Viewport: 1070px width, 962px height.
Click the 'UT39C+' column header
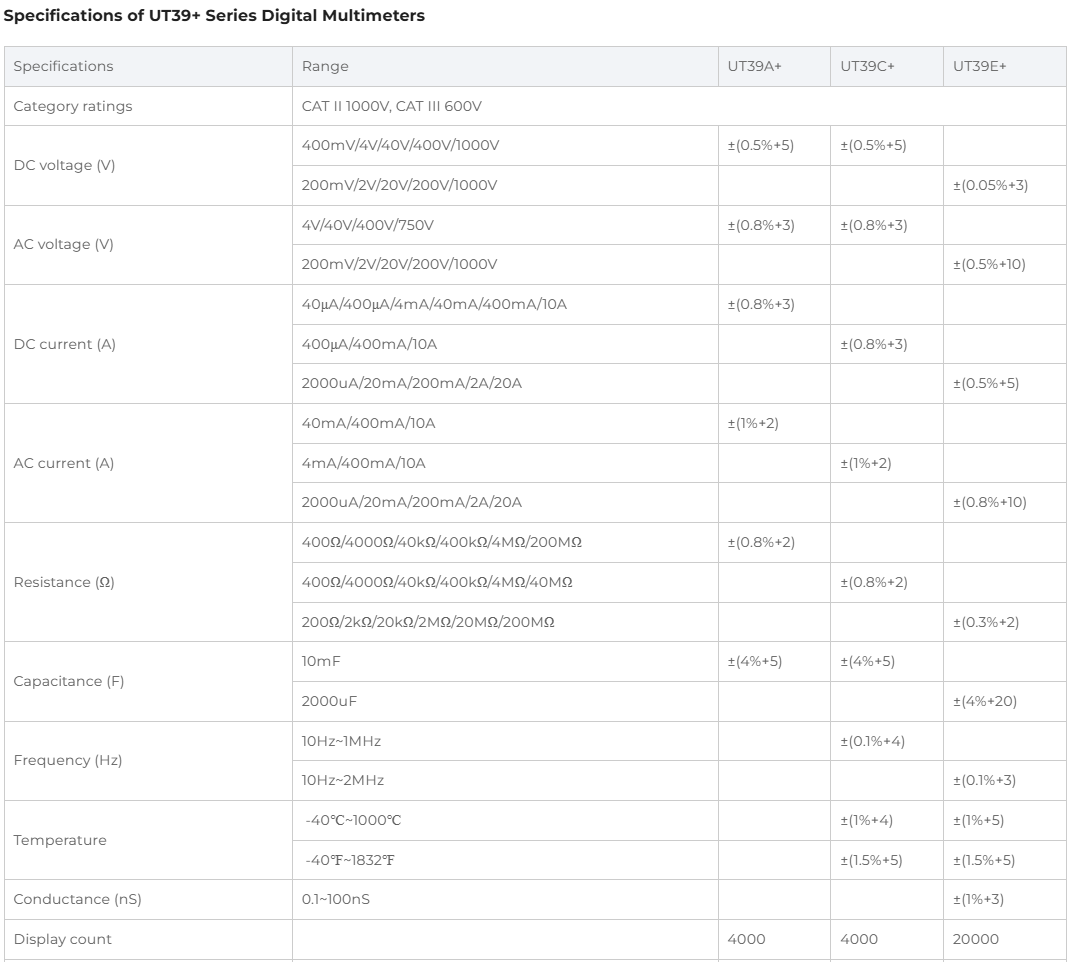886,66
